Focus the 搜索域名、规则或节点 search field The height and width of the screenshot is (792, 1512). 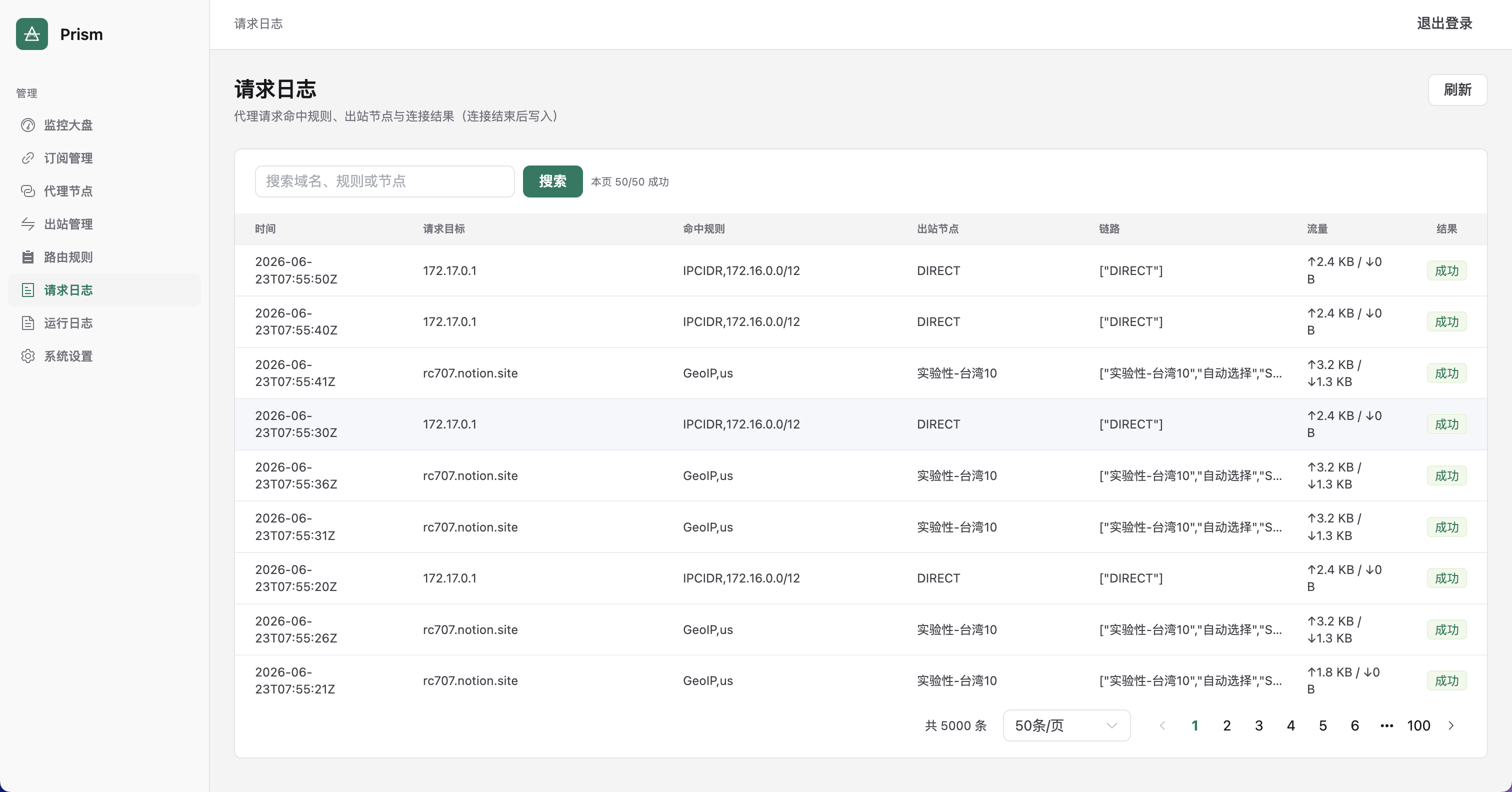384,181
